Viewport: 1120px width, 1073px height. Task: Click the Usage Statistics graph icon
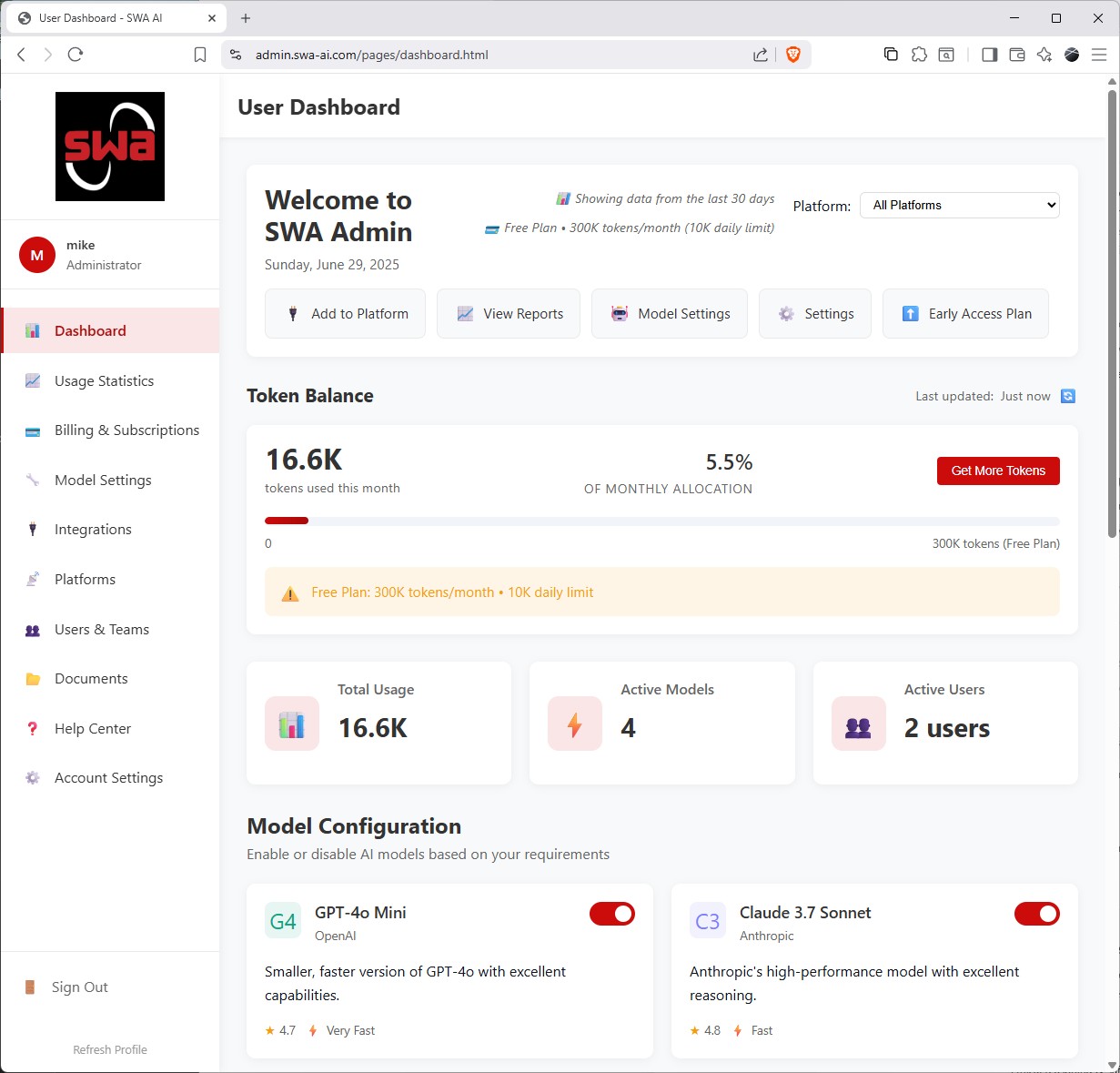tap(33, 380)
